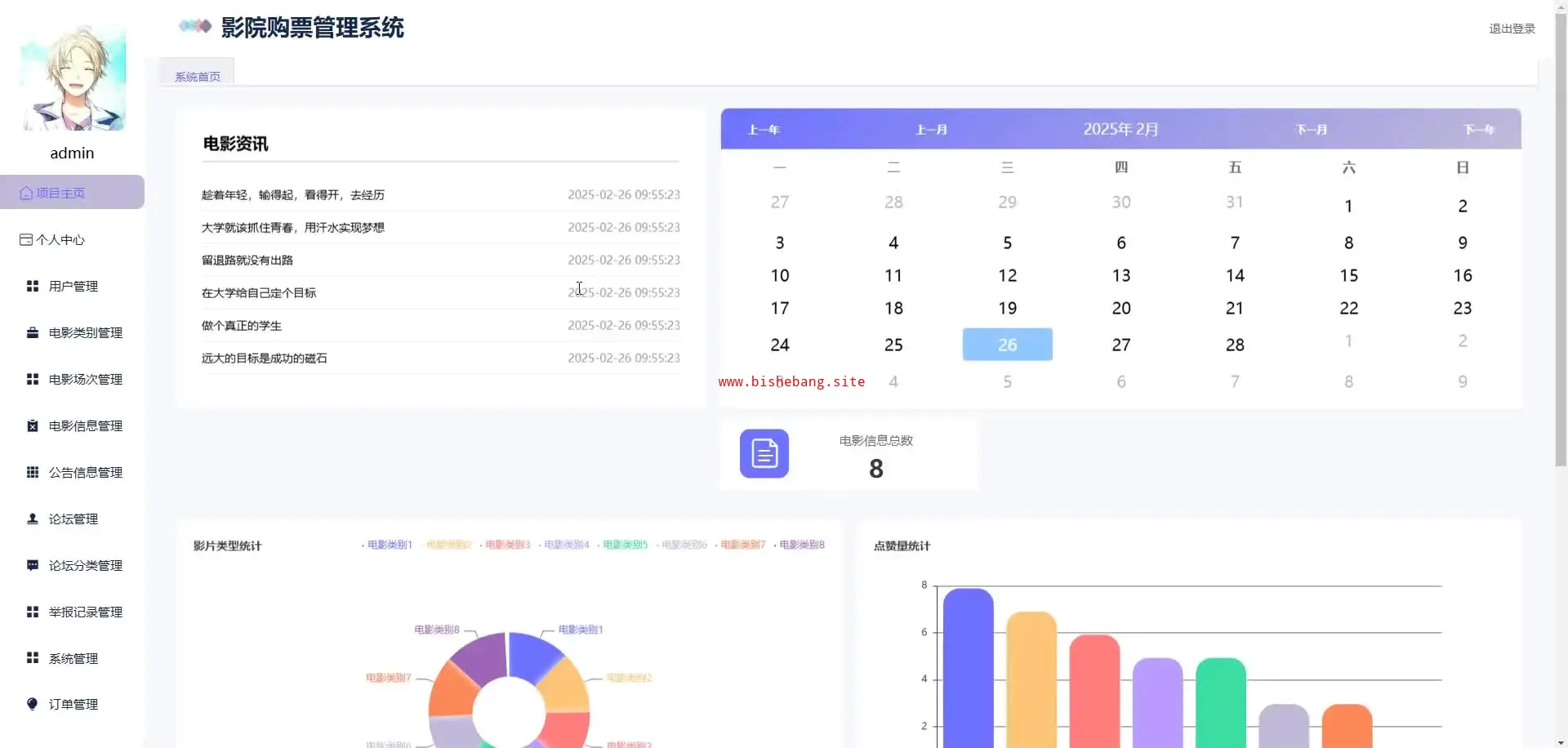Go to previous year with 上一年
Screen dimensions: 1568x748
tap(764, 130)
